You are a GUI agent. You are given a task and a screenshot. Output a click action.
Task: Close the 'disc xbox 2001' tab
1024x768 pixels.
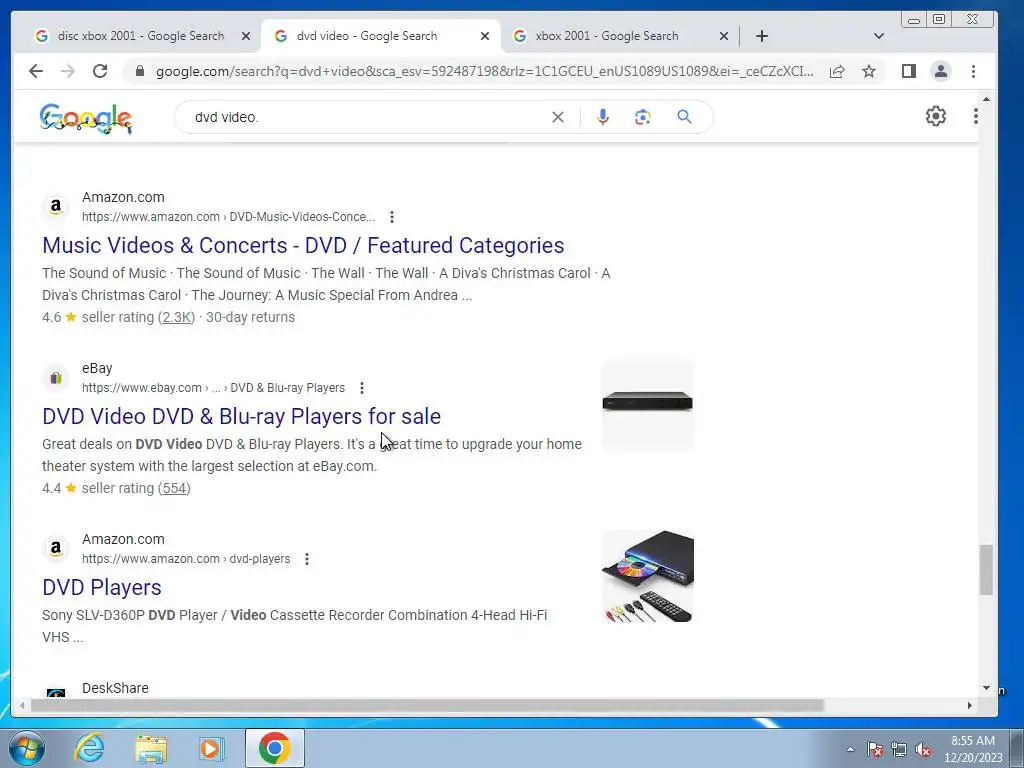coord(246,37)
